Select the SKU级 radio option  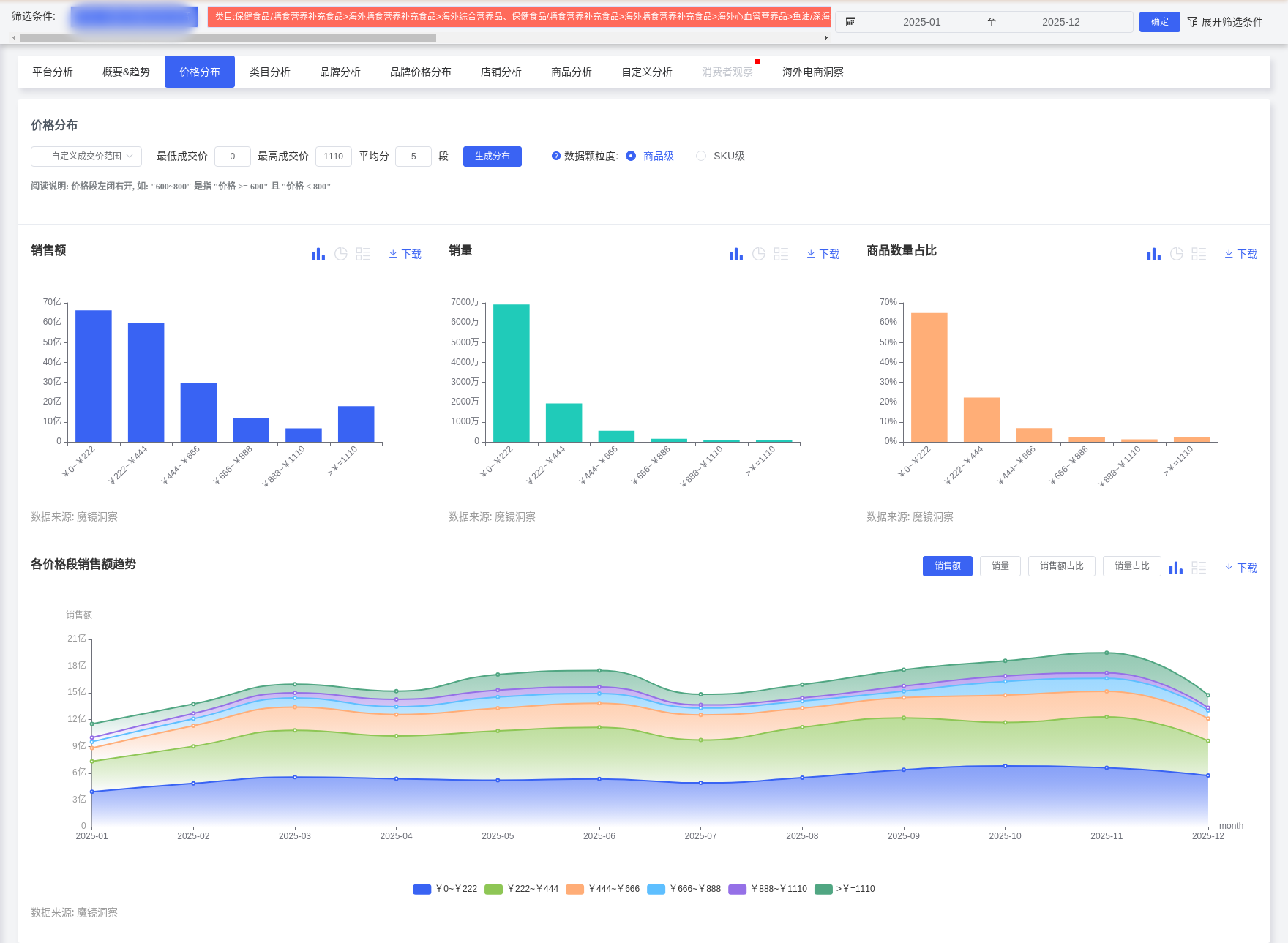tap(701, 156)
